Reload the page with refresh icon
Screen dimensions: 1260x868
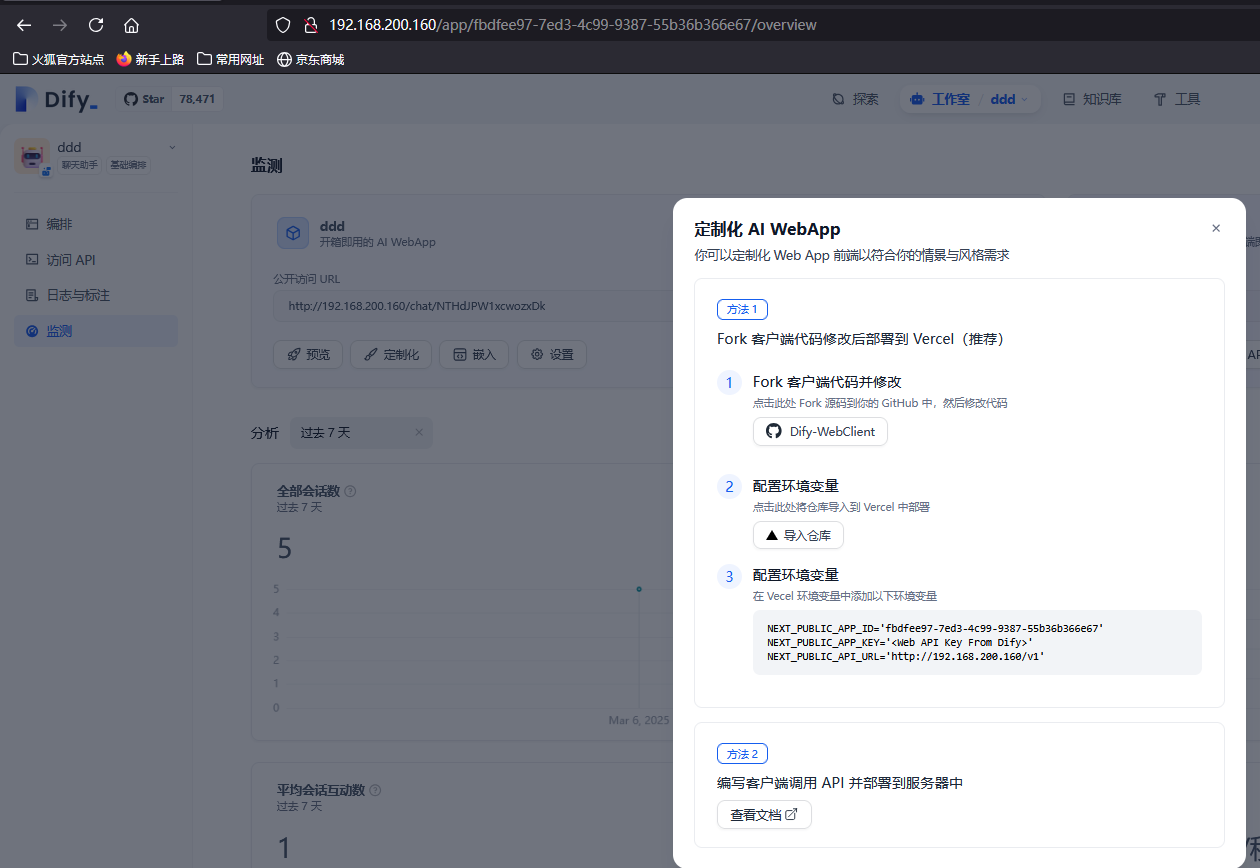(x=96, y=25)
